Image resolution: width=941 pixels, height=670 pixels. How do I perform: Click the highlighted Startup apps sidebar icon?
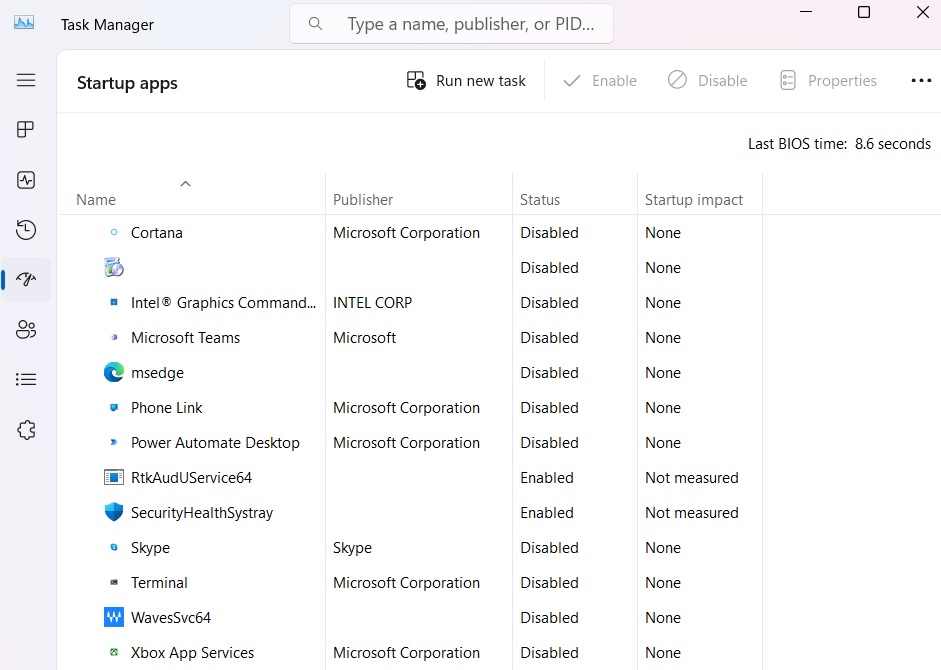(26, 280)
